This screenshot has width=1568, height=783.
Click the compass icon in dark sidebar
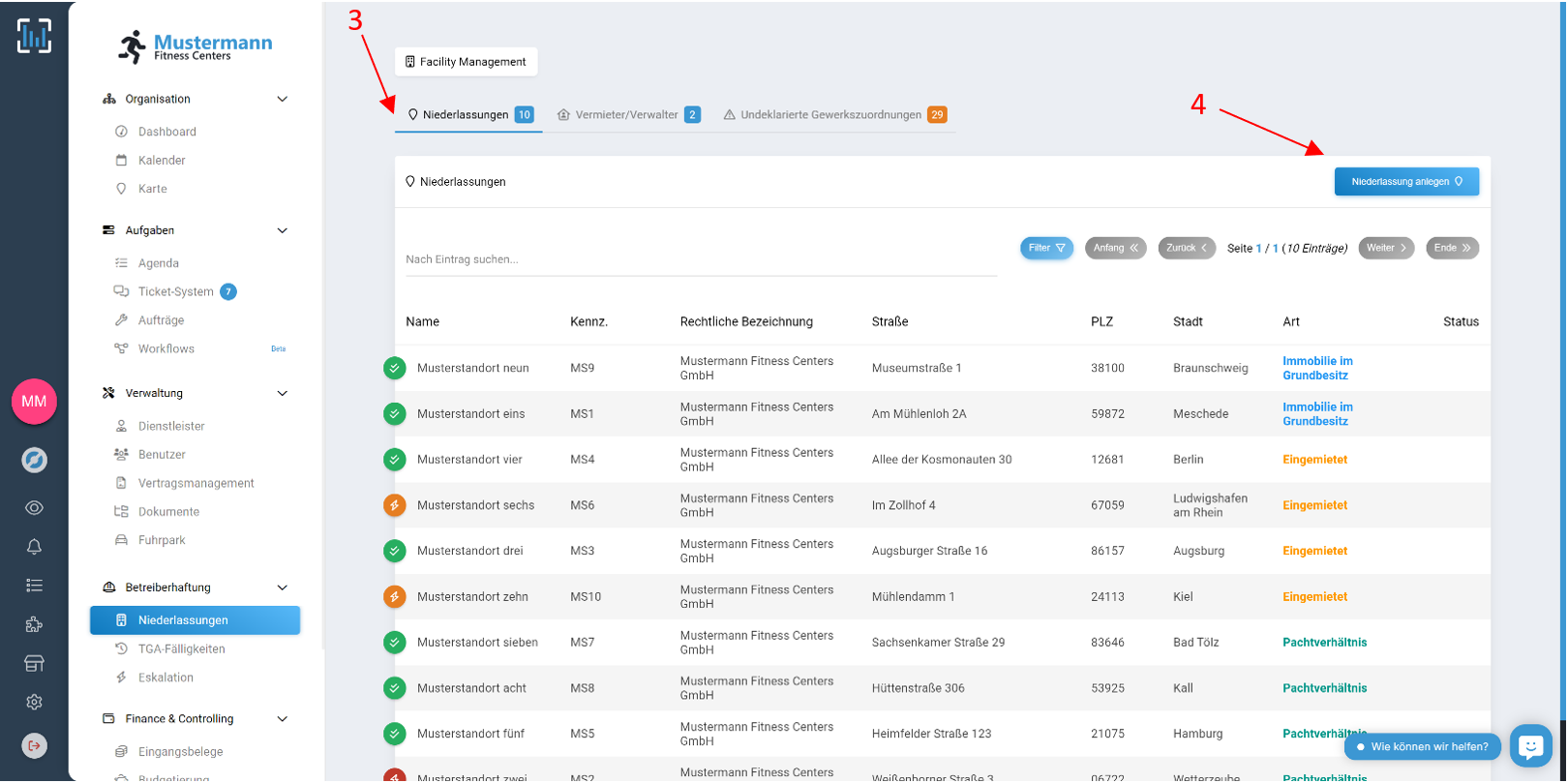pos(34,460)
